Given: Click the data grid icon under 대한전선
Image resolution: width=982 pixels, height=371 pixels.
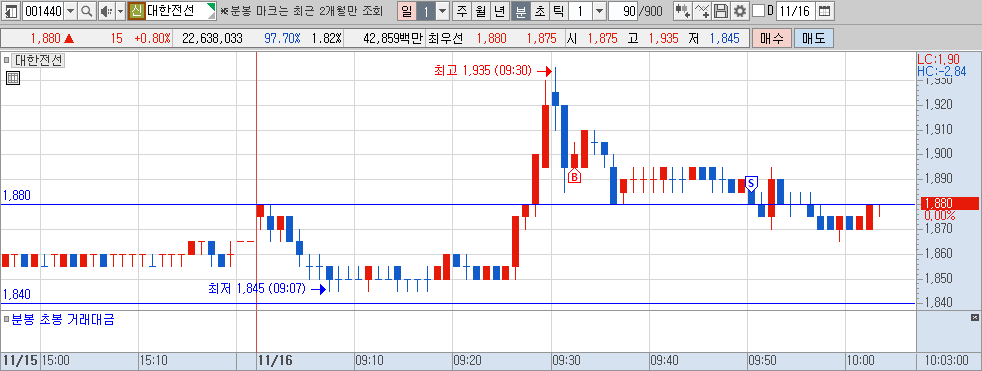Looking at the screenshot, I should tap(13, 78).
